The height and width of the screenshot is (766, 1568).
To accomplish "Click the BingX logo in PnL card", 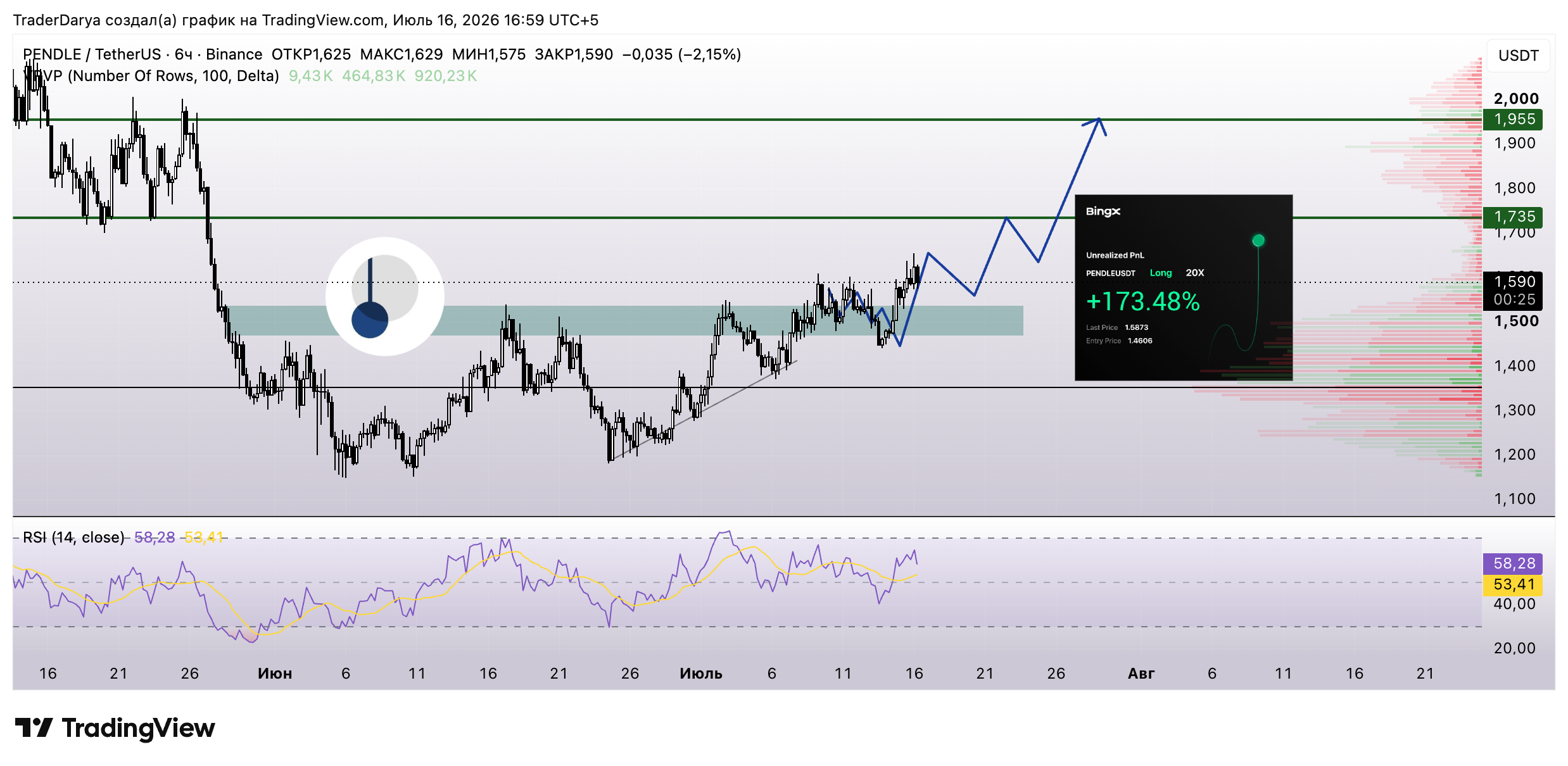I will pos(1103,211).
